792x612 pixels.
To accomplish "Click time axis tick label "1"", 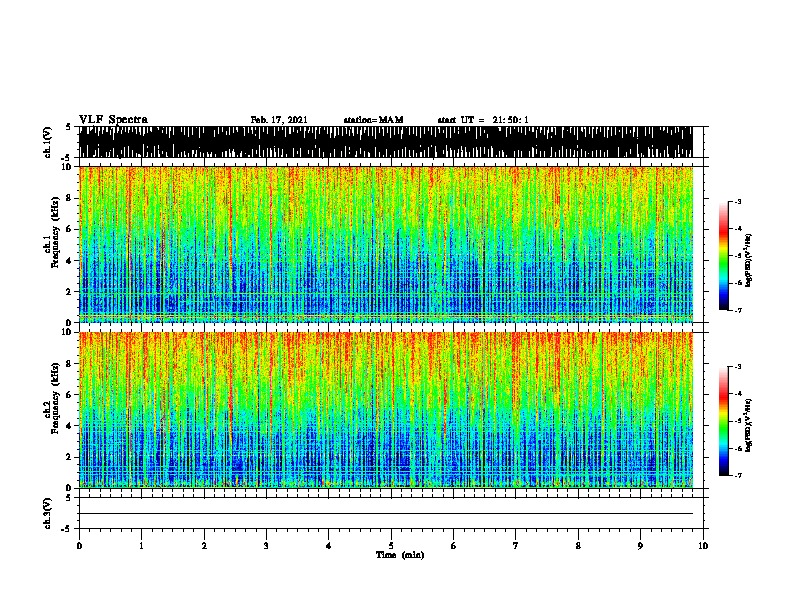I will point(141,546).
